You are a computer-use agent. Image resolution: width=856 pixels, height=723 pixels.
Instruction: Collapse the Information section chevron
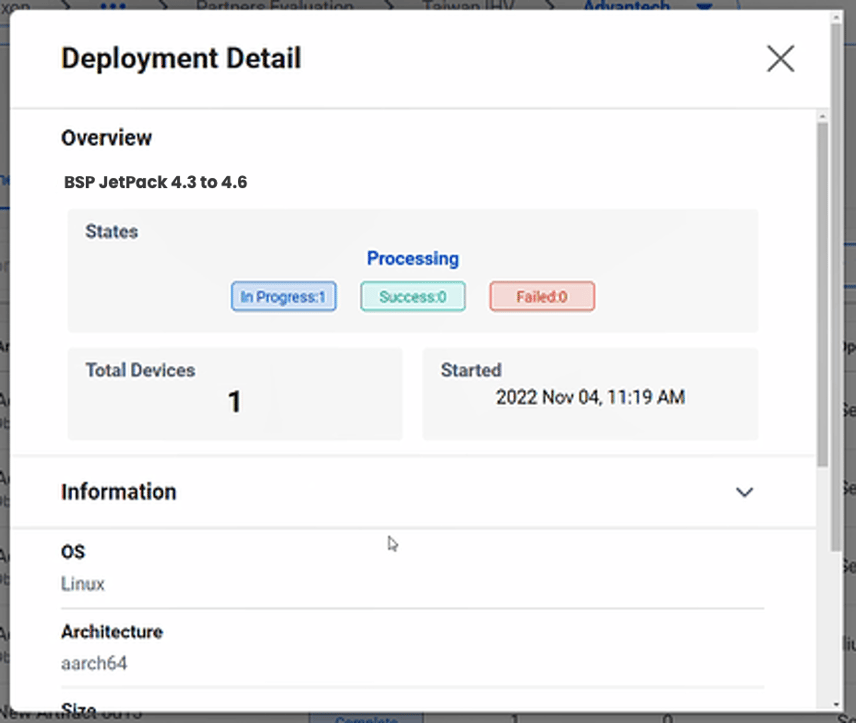(744, 492)
